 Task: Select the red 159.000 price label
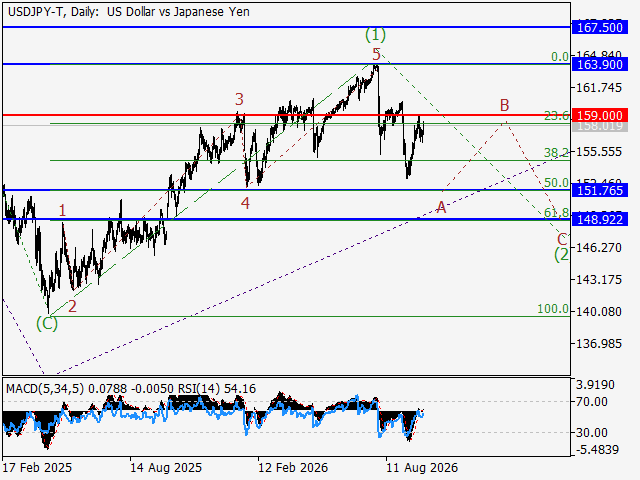(600, 116)
